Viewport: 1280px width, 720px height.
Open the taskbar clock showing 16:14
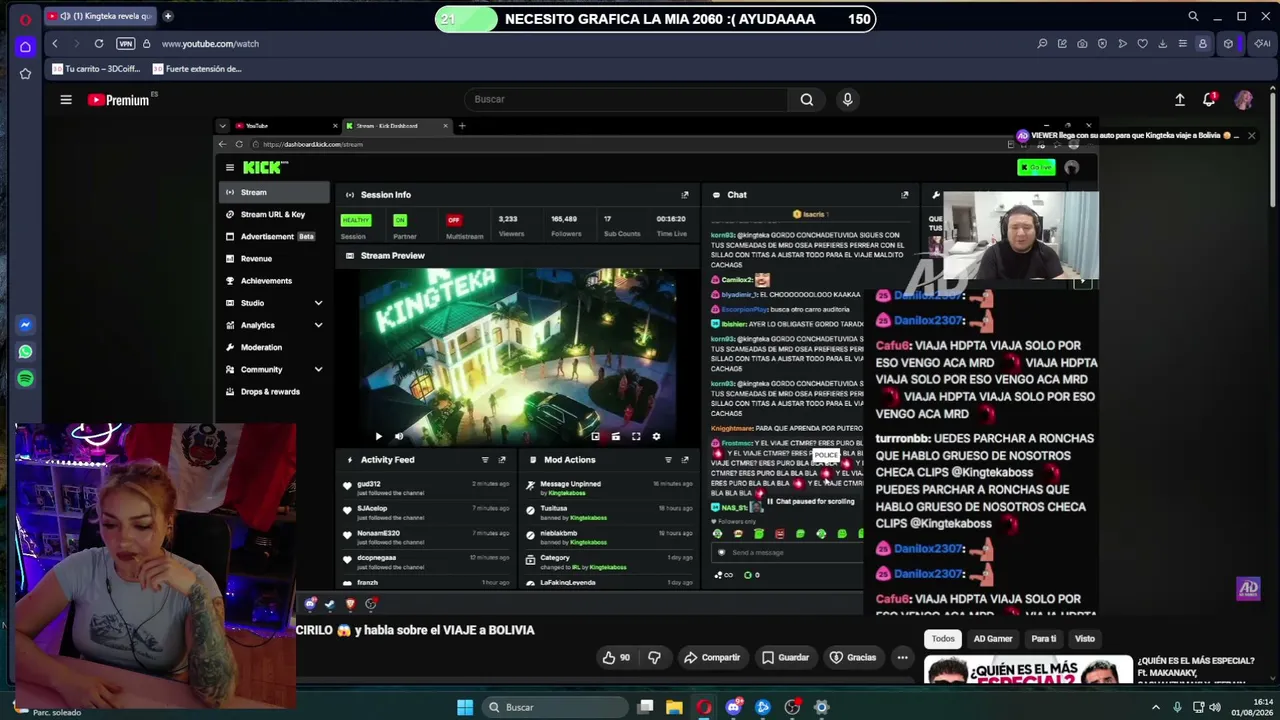[1255, 707]
